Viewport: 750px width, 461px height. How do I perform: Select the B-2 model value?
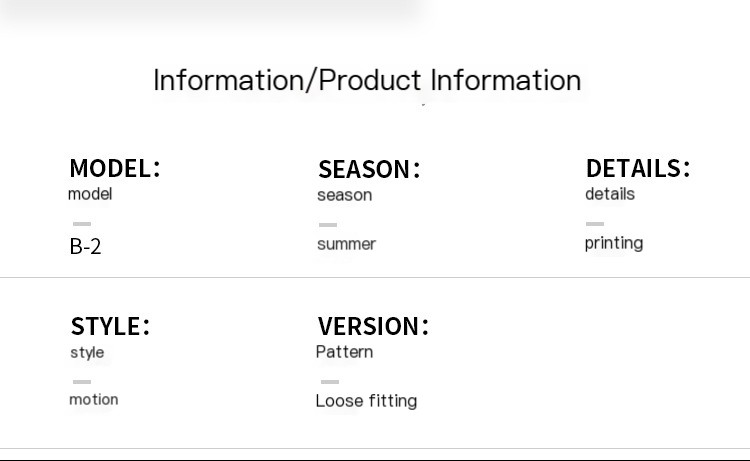pos(85,246)
